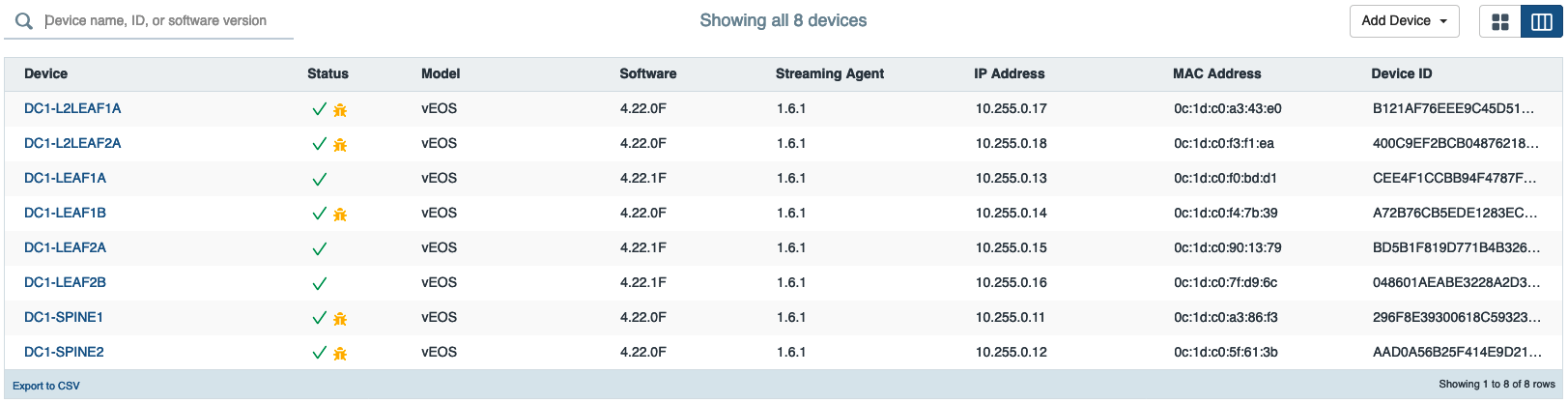
Task: Open the DC1-SPINE2 device link
Action: coord(64,352)
